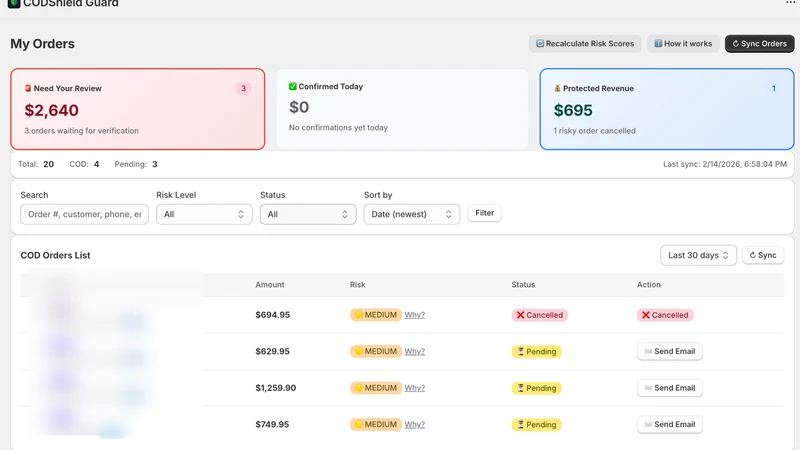The image size is (800, 450).
Task: Click Why? link for the $694.95 order
Action: point(415,315)
